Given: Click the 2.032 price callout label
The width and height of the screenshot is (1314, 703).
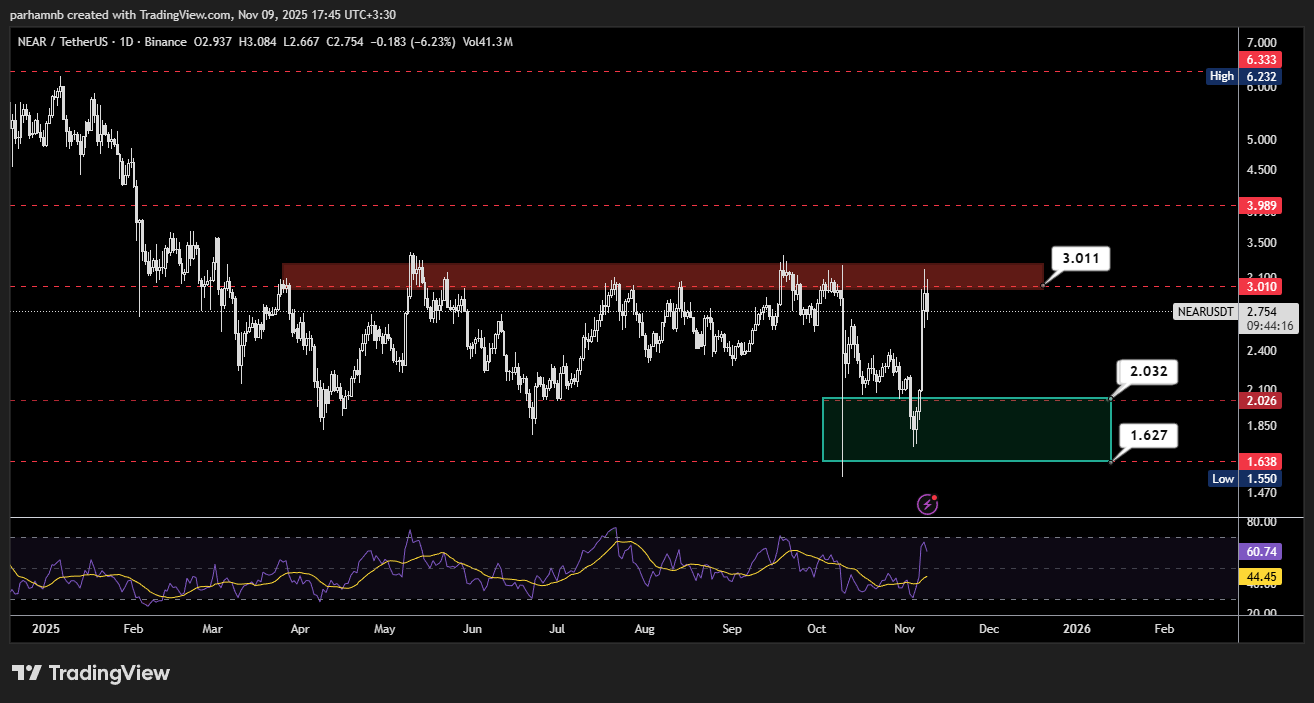Looking at the screenshot, I should 1148,373.
